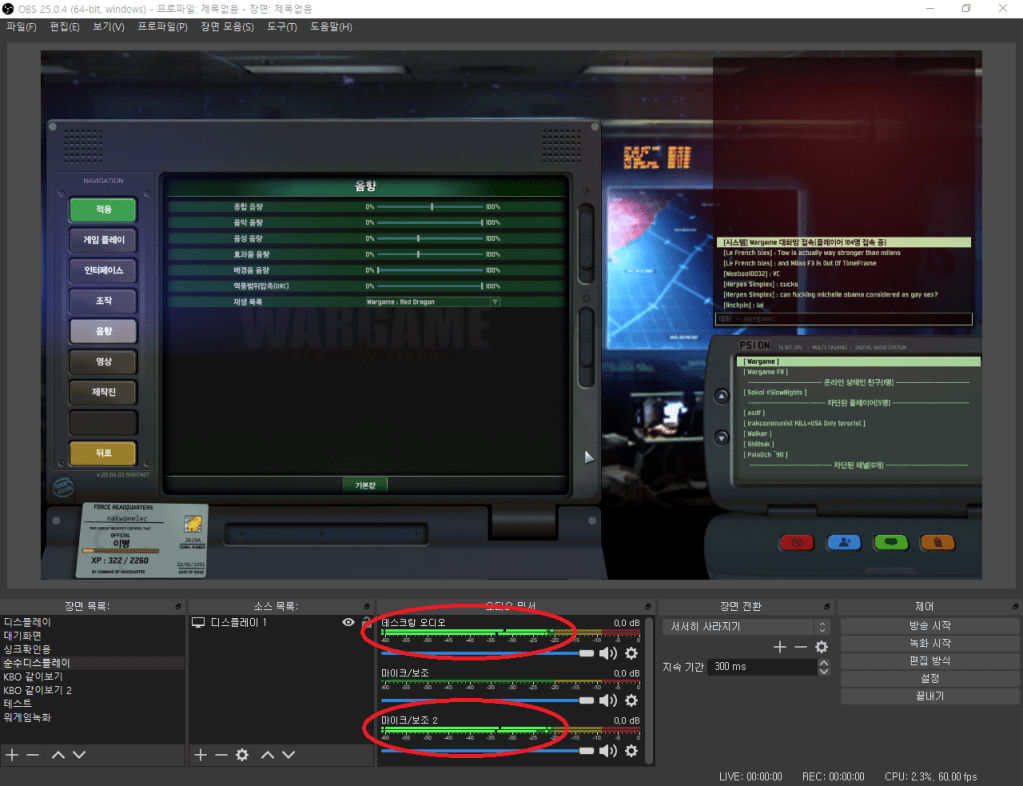Open the 도구(T) menu

(282, 26)
